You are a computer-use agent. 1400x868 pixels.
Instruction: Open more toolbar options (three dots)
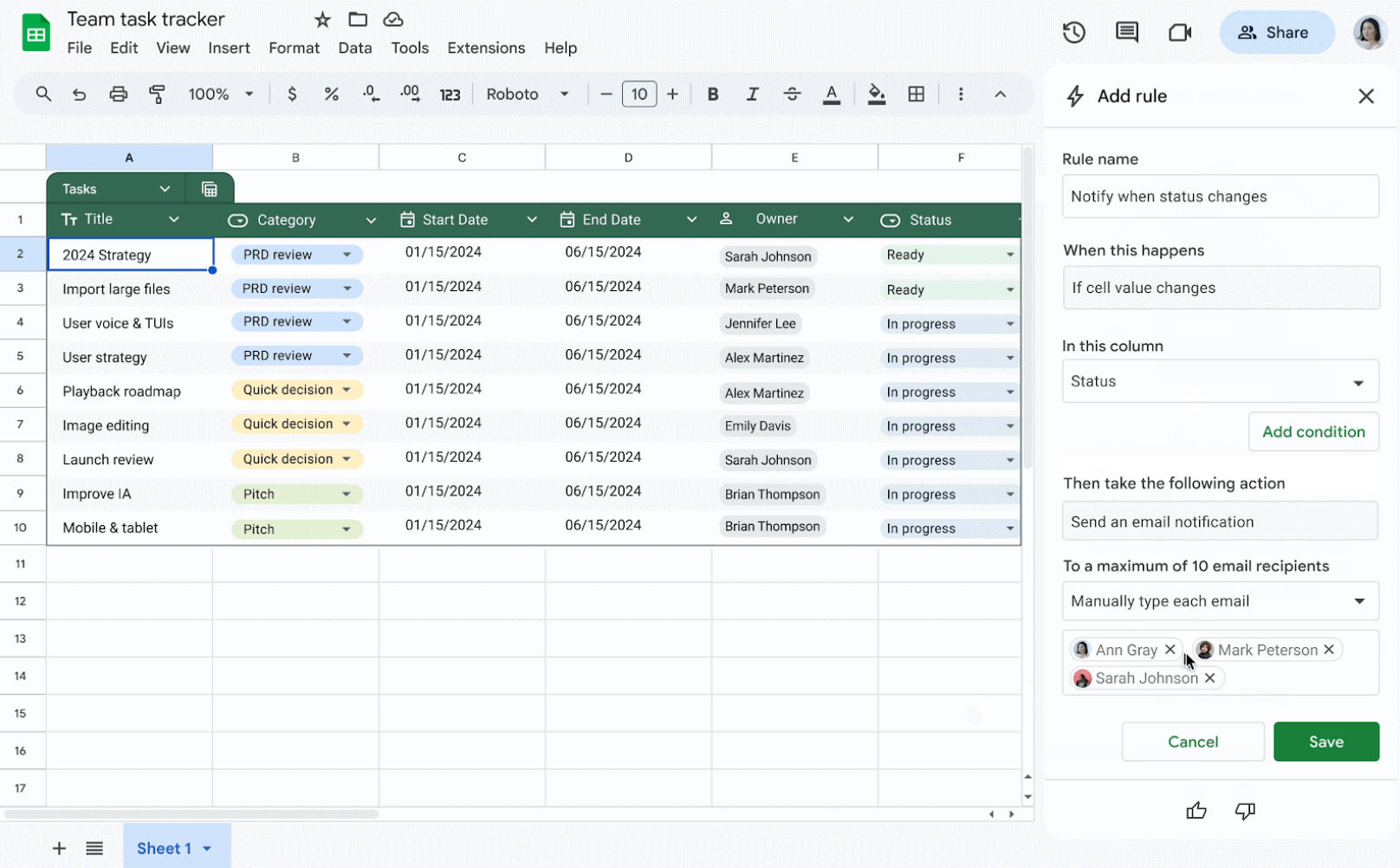(x=960, y=94)
